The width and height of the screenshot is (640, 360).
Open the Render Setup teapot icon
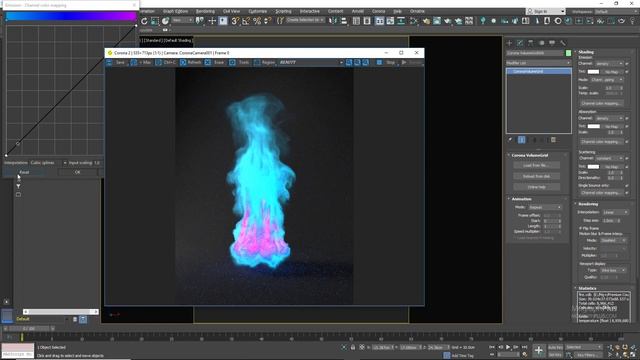tap(426, 21)
